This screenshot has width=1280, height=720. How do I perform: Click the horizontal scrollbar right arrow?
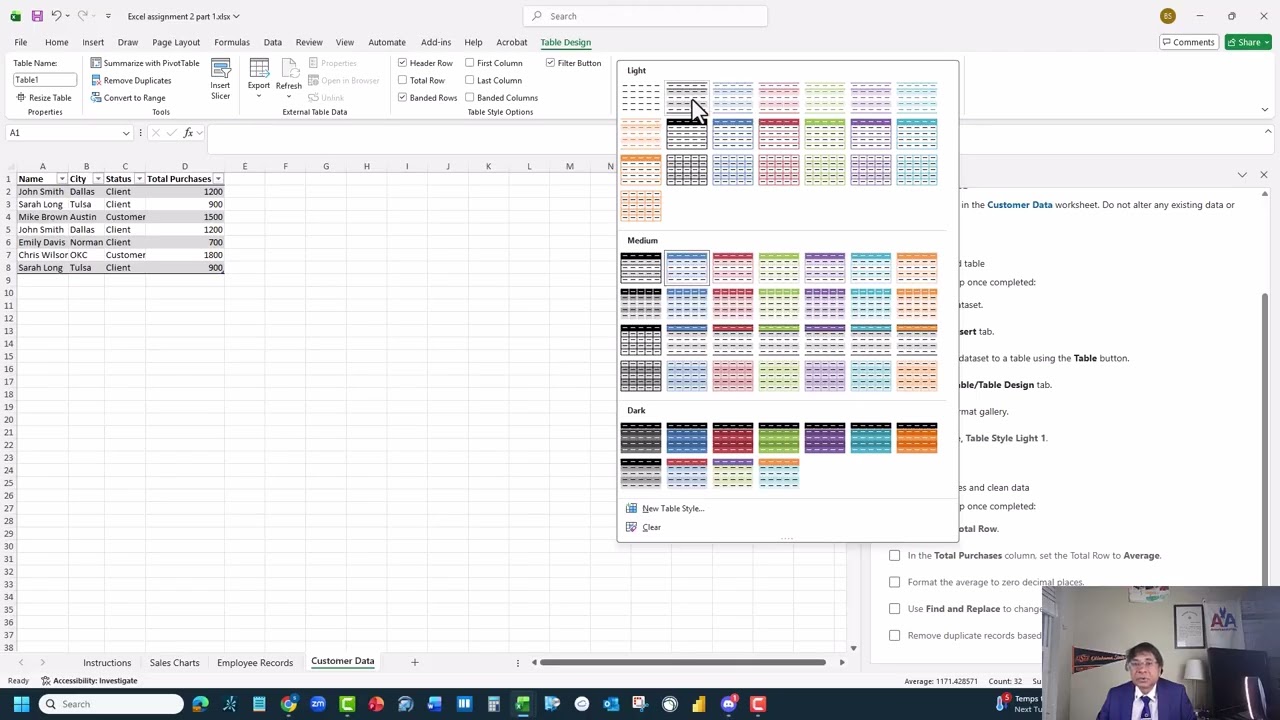click(x=842, y=662)
